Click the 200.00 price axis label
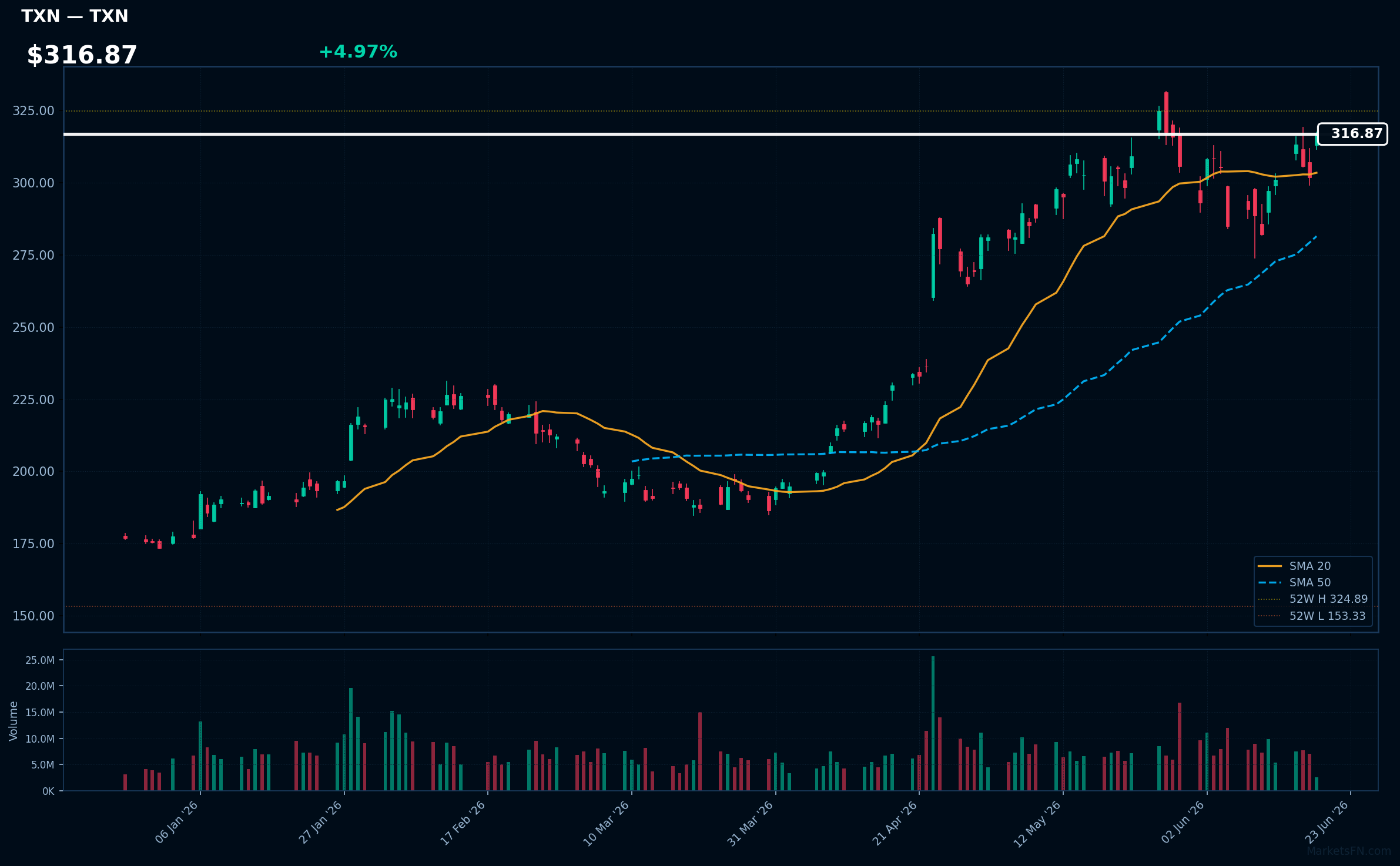This screenshot has width=1400, height=866. point(34,472)
